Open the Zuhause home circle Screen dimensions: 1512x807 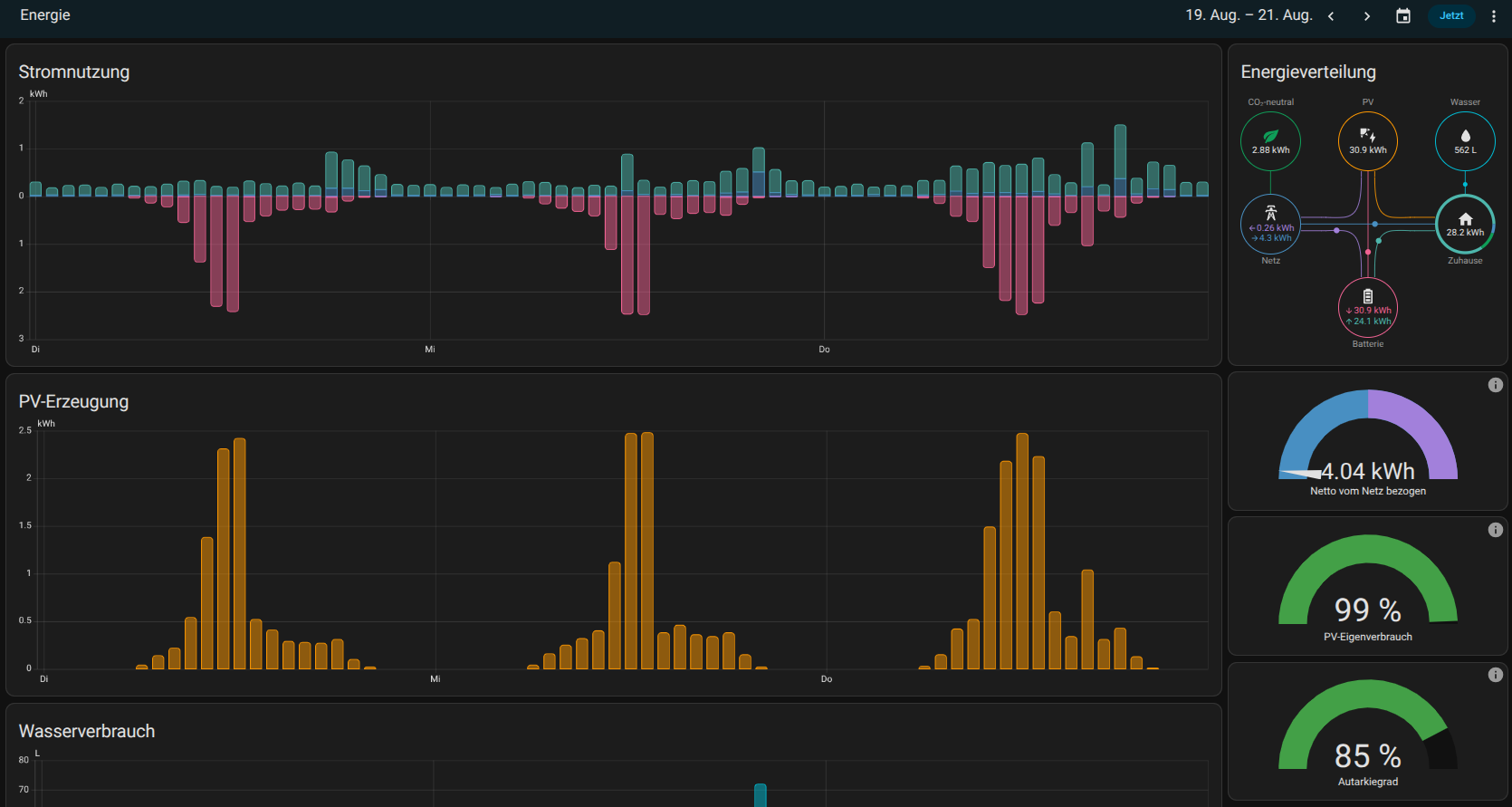(x=1465, y=224)
